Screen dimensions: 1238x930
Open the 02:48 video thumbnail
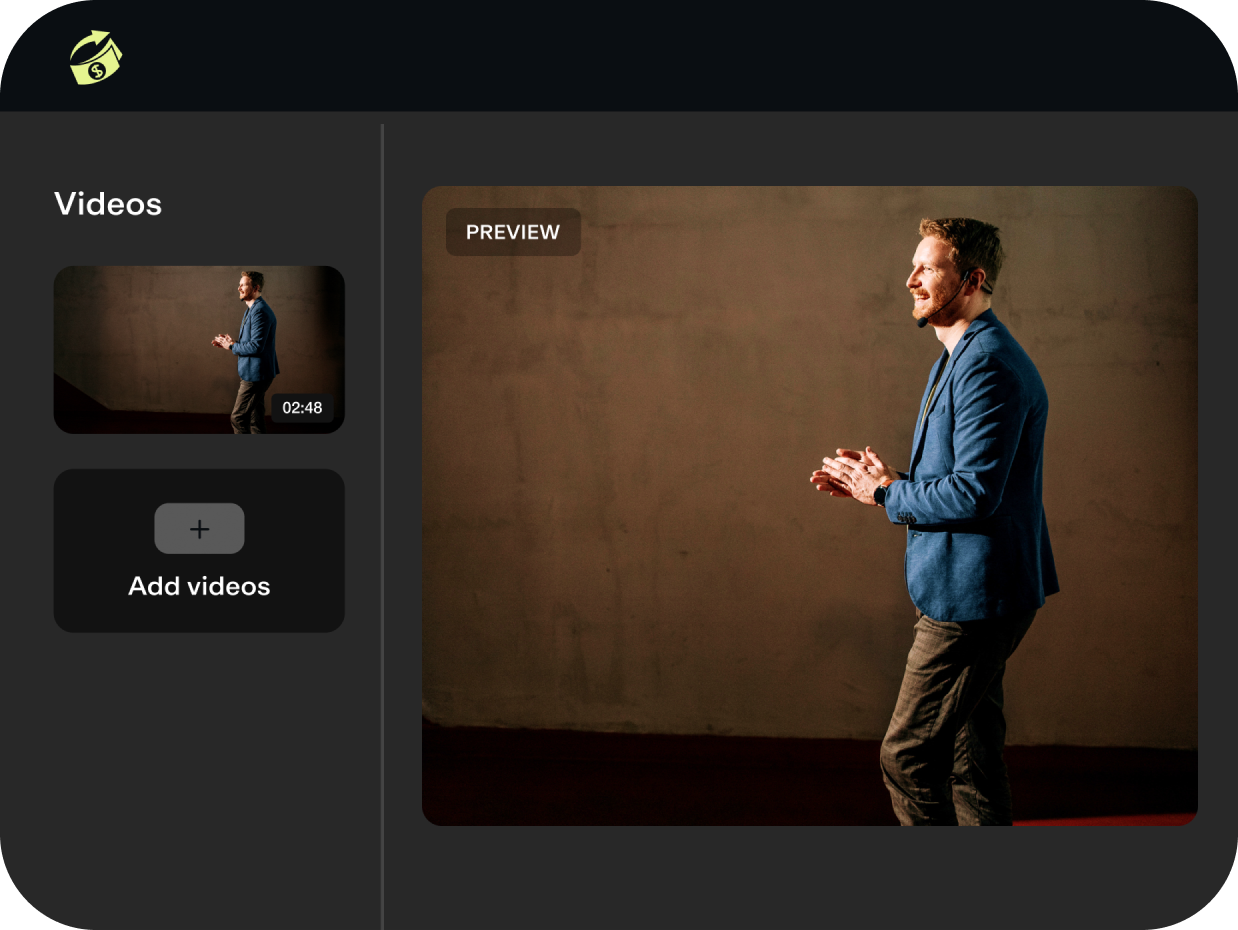(x=199, y=350)
